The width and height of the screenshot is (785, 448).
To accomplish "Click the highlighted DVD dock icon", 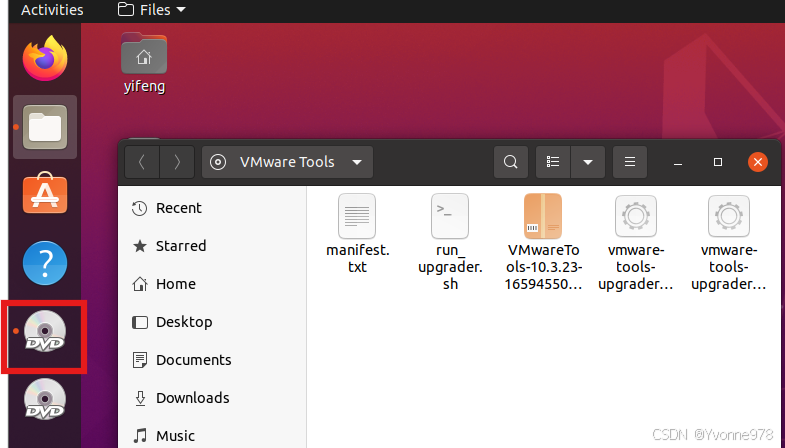I will [45, 331].
